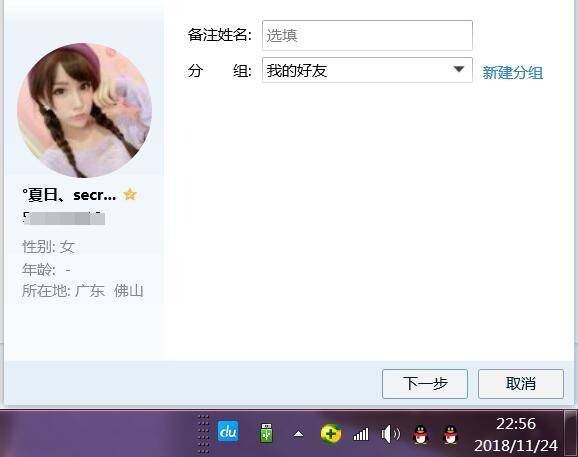The width and height of the screenshot is (578, 457).
Task: Open the second QQ penguin tray icon
Action: pyautogui.click(x=450, y=434)
